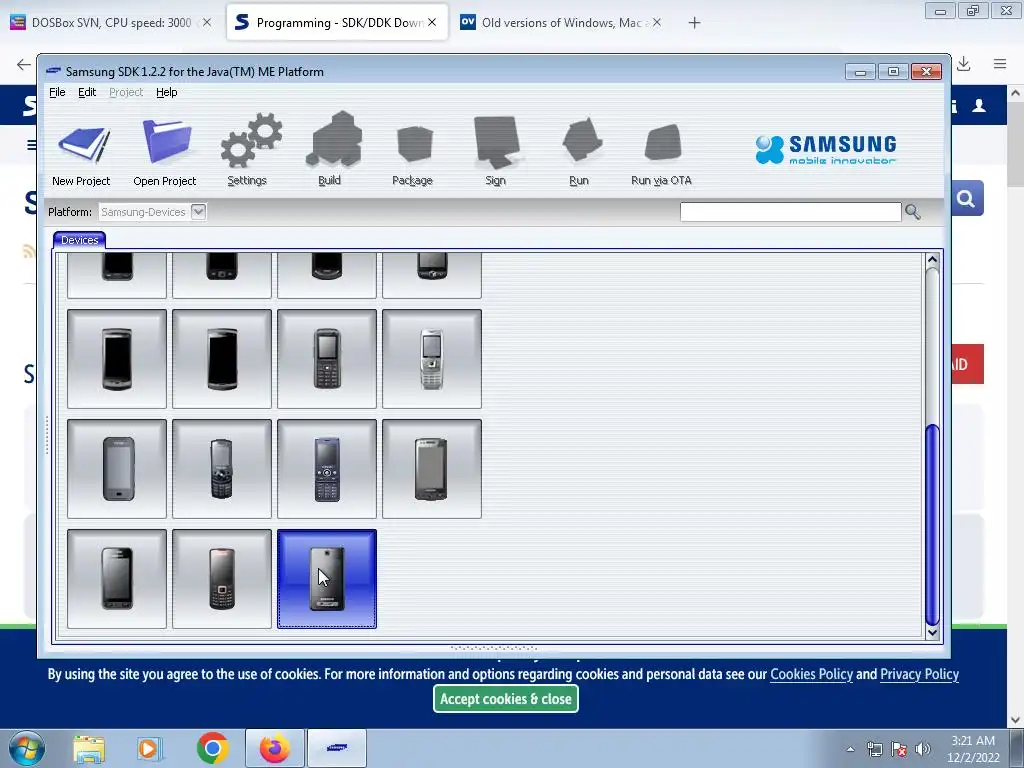
Task: Click the Package toolbar icon
Action: click(415, 144)
